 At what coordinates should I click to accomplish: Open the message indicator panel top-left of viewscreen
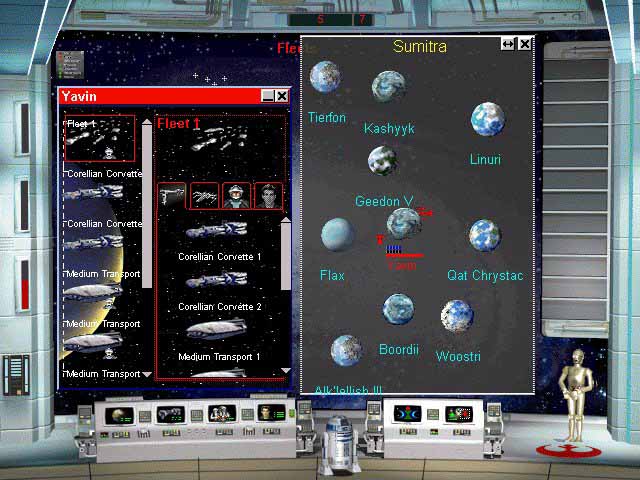click(x=70, y=65)
